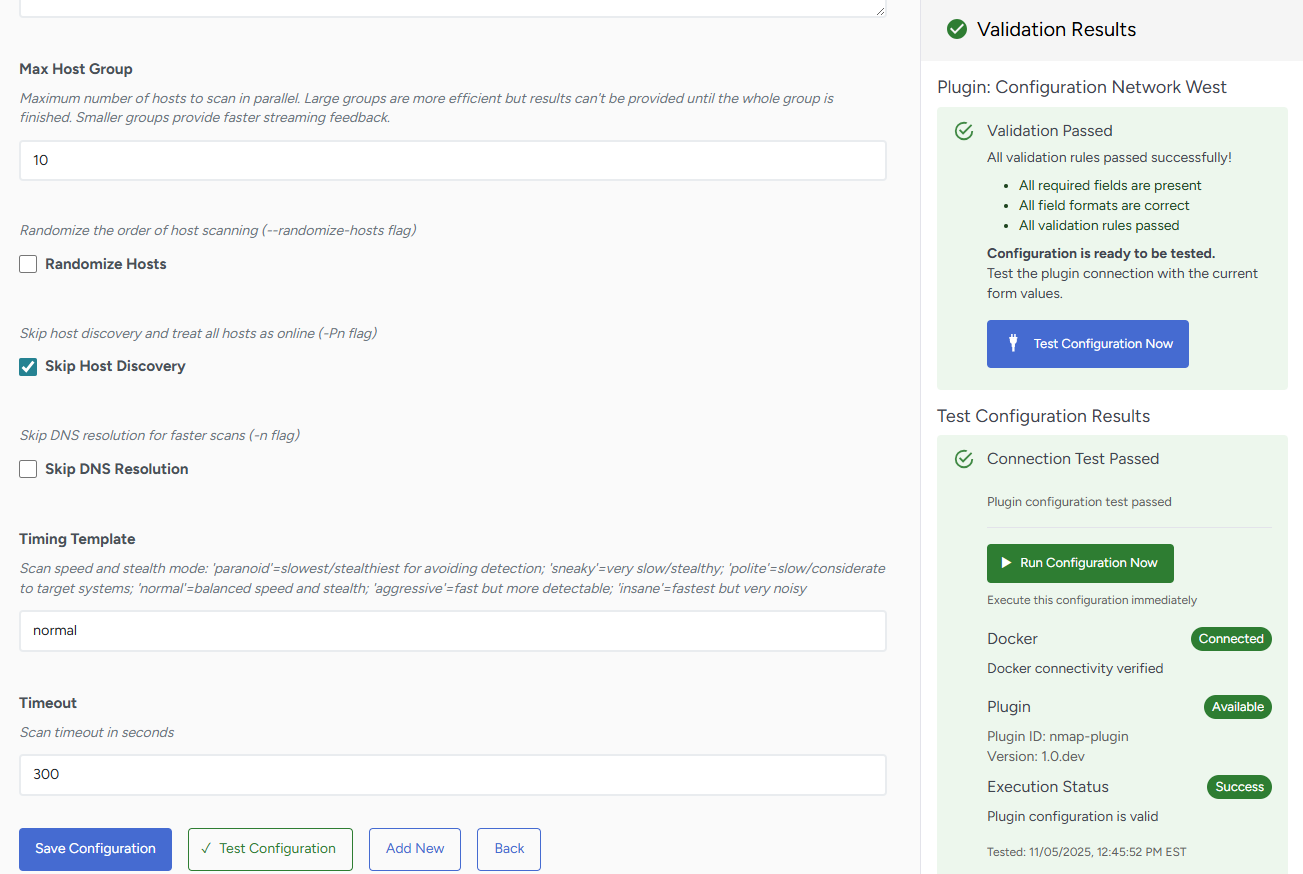Go back using the Back button
The width and height of the screenshot is (1303, 874).
point(508,849)
